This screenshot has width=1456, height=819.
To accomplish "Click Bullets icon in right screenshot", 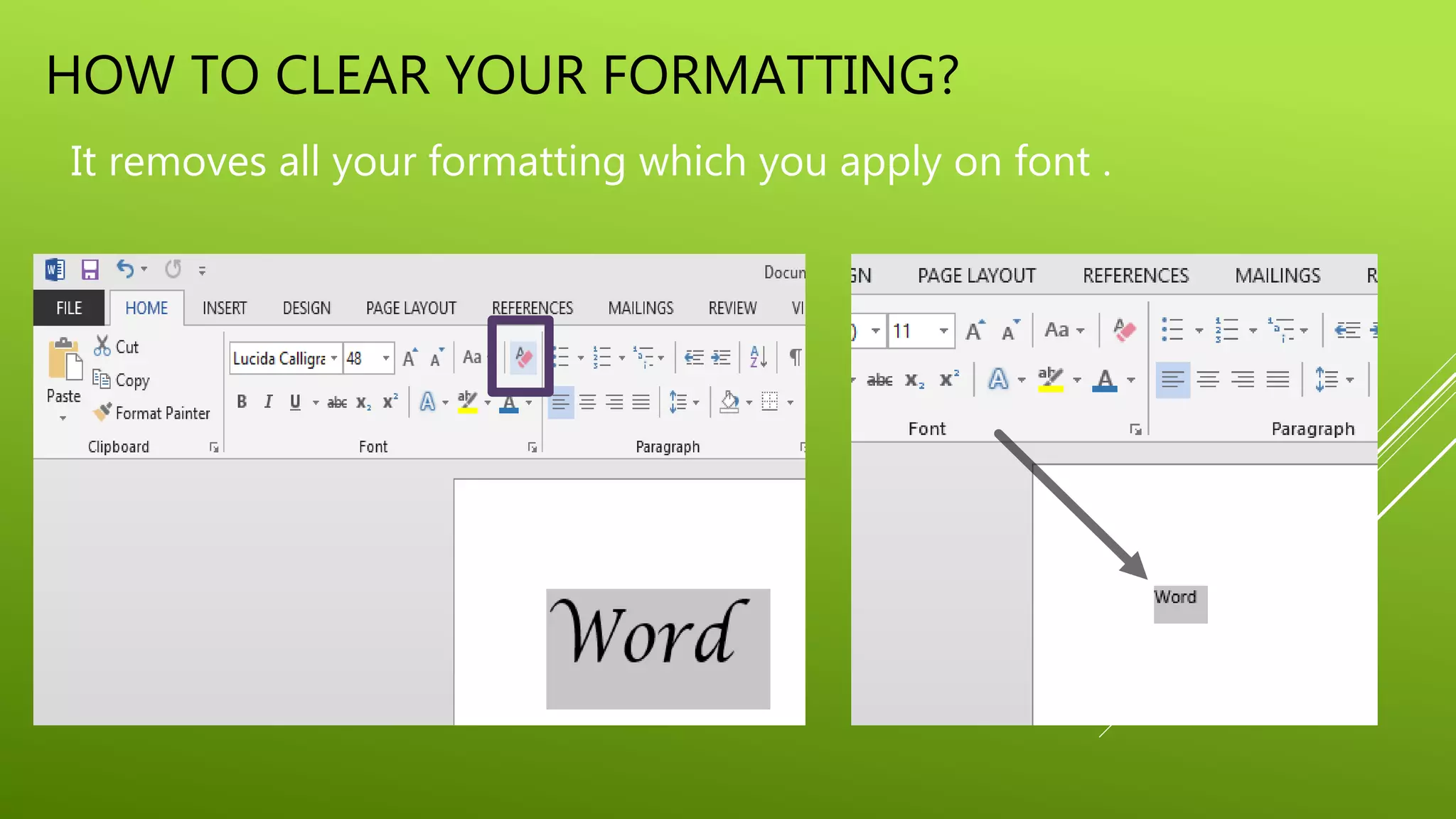I will pyautogui.click(x=1172, y=330).
